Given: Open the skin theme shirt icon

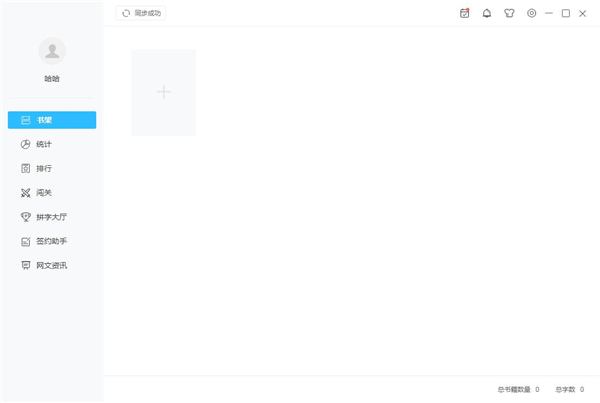Looking at the screenshot, I should (x=509, y=13).
